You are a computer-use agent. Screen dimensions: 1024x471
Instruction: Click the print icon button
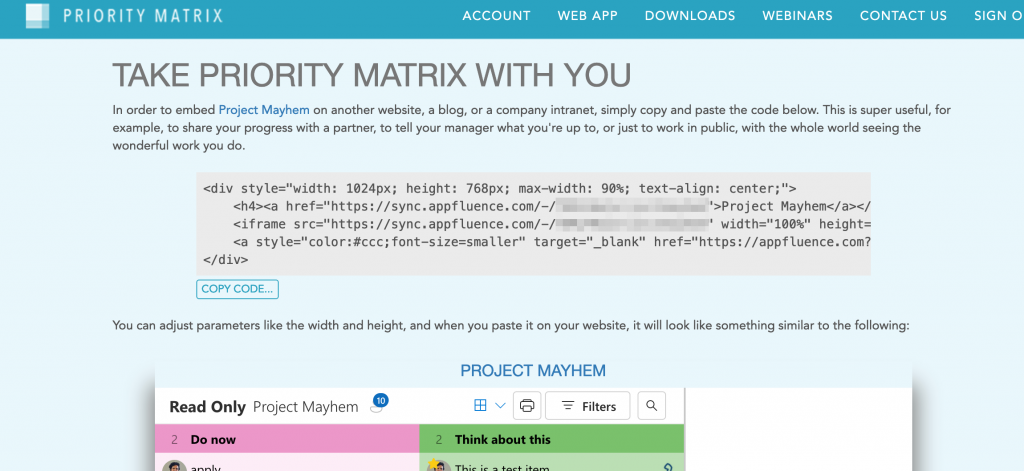[x=527, y=406]
